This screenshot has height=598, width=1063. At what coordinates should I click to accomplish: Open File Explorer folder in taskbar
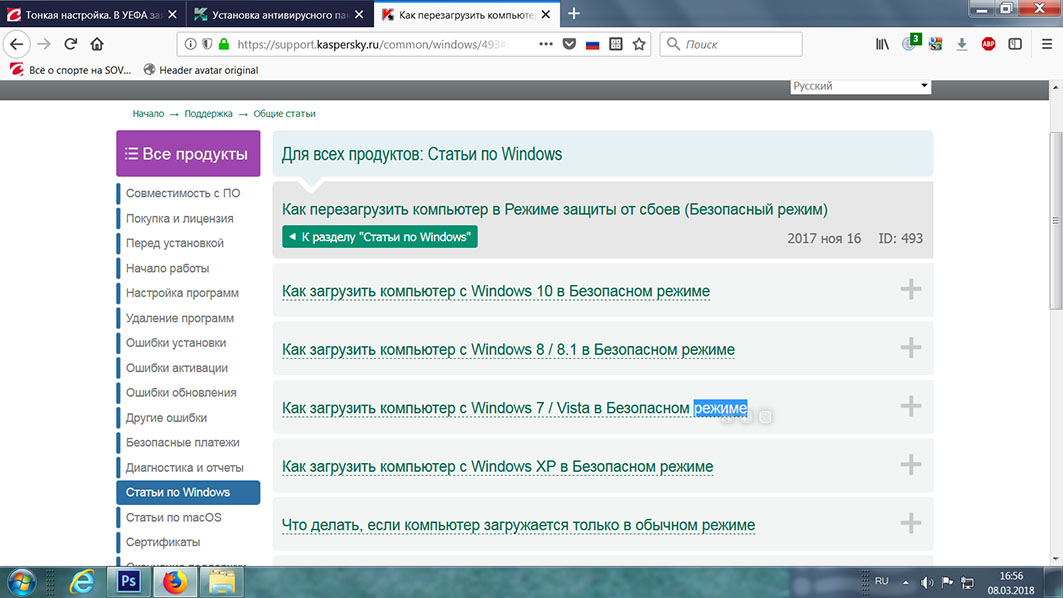222,582
